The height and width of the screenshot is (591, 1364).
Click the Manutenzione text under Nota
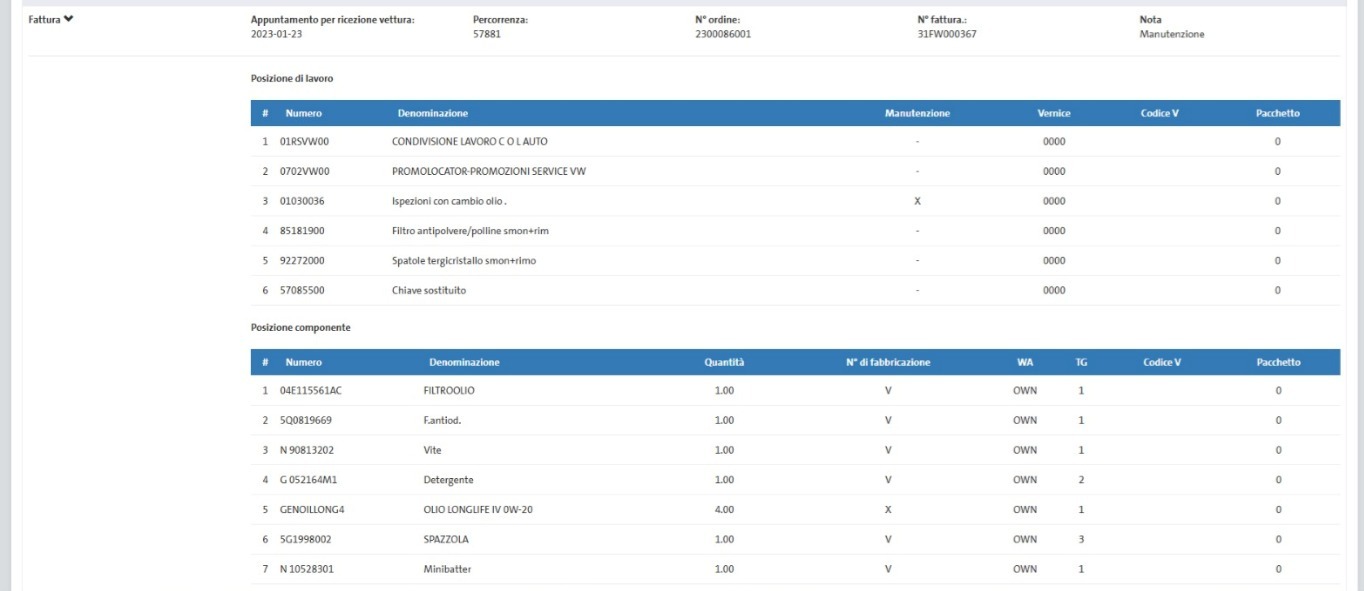[1171, 34]
